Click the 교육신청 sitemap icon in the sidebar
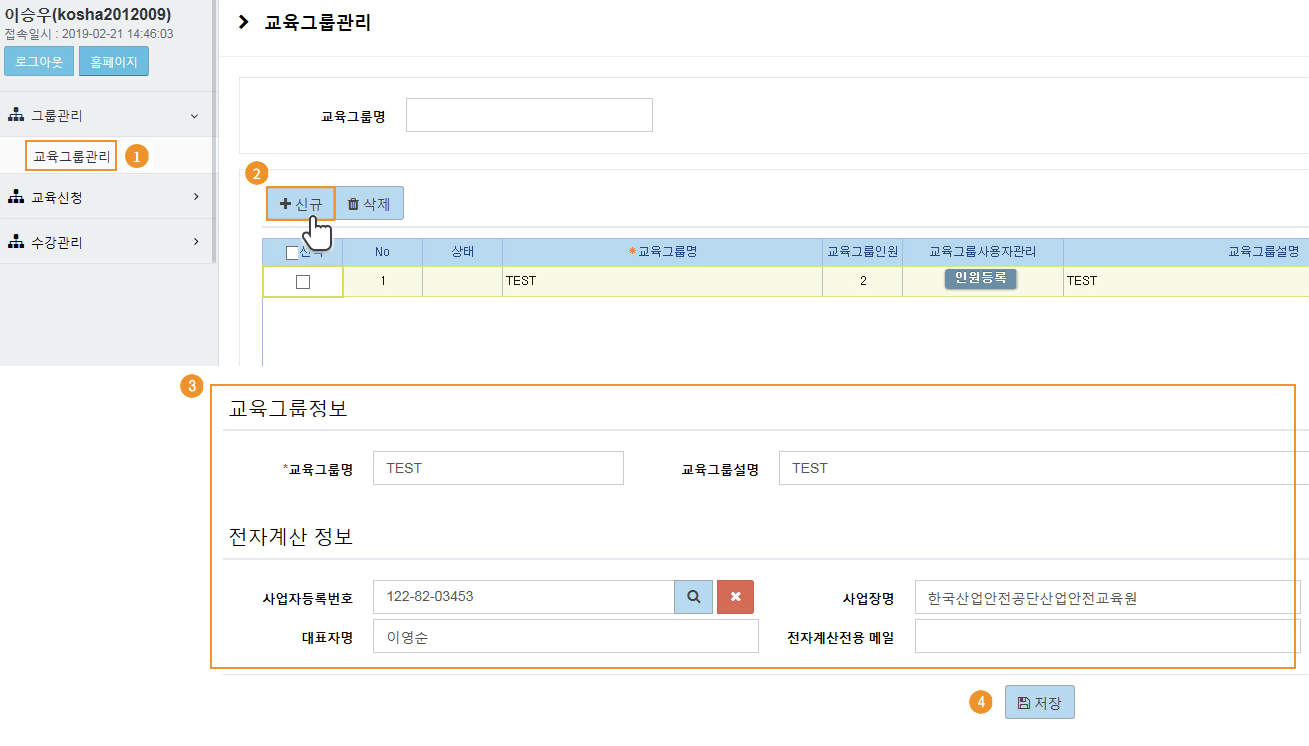 tap(16, 197)
